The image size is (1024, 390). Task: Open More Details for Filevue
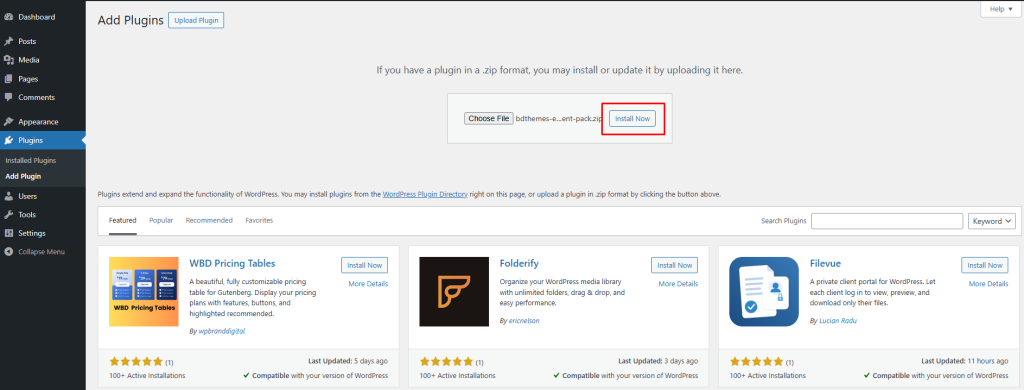coord(988,284)
